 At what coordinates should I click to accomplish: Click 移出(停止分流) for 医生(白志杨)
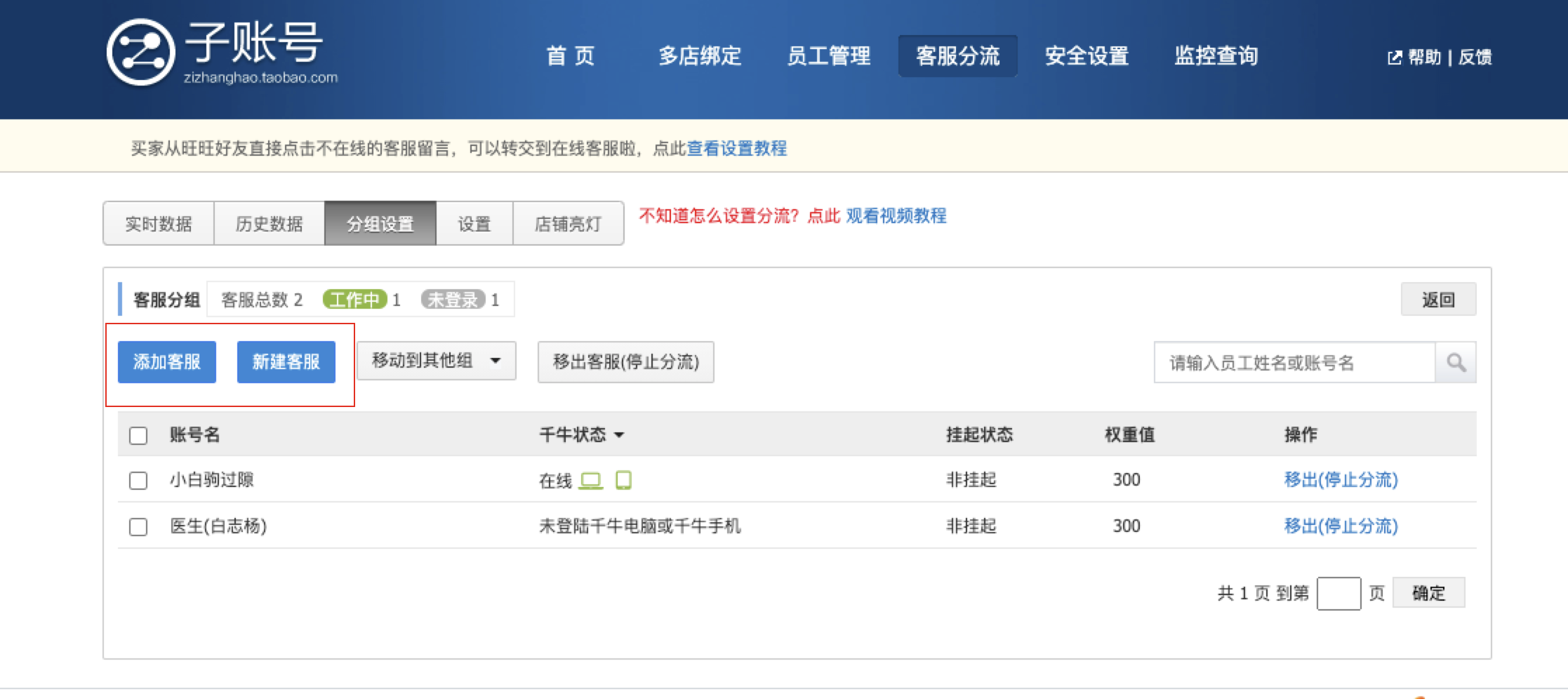pos(1341,526)
